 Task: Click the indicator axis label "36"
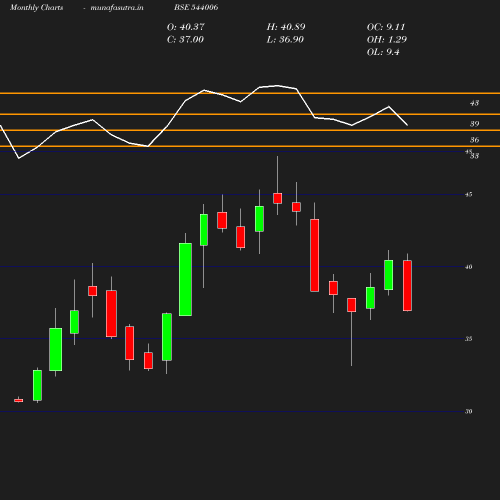click(474, 140)
